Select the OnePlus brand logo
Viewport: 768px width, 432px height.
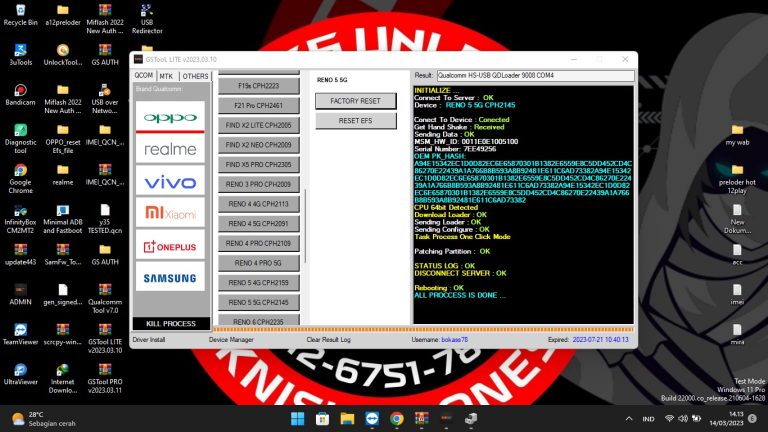(170, 246)
